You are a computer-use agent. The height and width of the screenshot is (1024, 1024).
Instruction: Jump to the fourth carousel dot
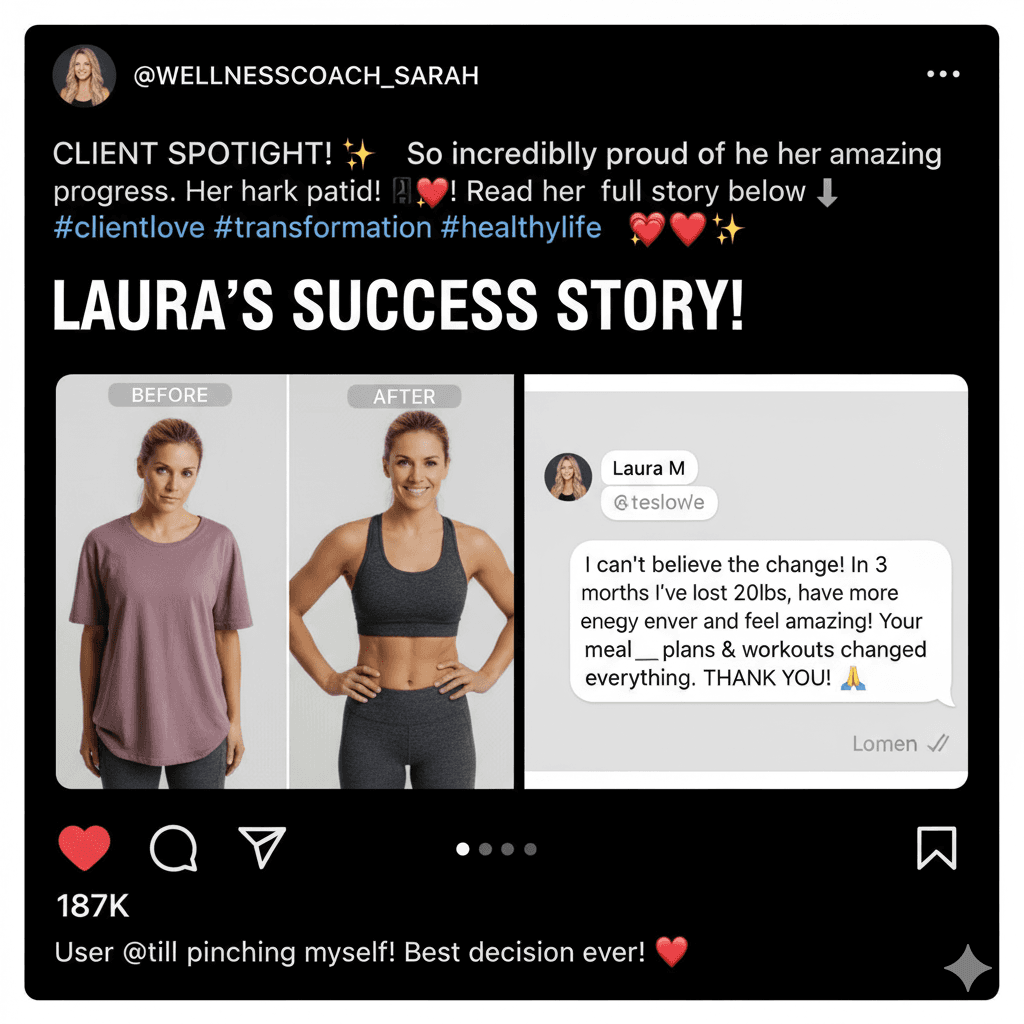[530, 849]
